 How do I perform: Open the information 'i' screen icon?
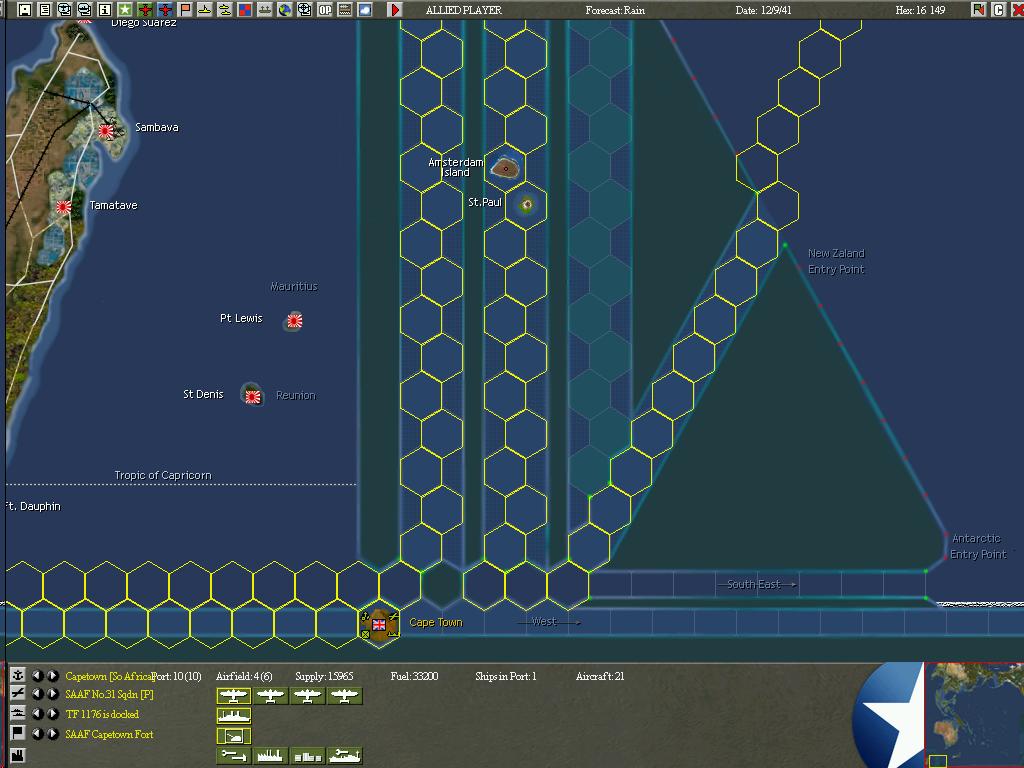point(104,10)
